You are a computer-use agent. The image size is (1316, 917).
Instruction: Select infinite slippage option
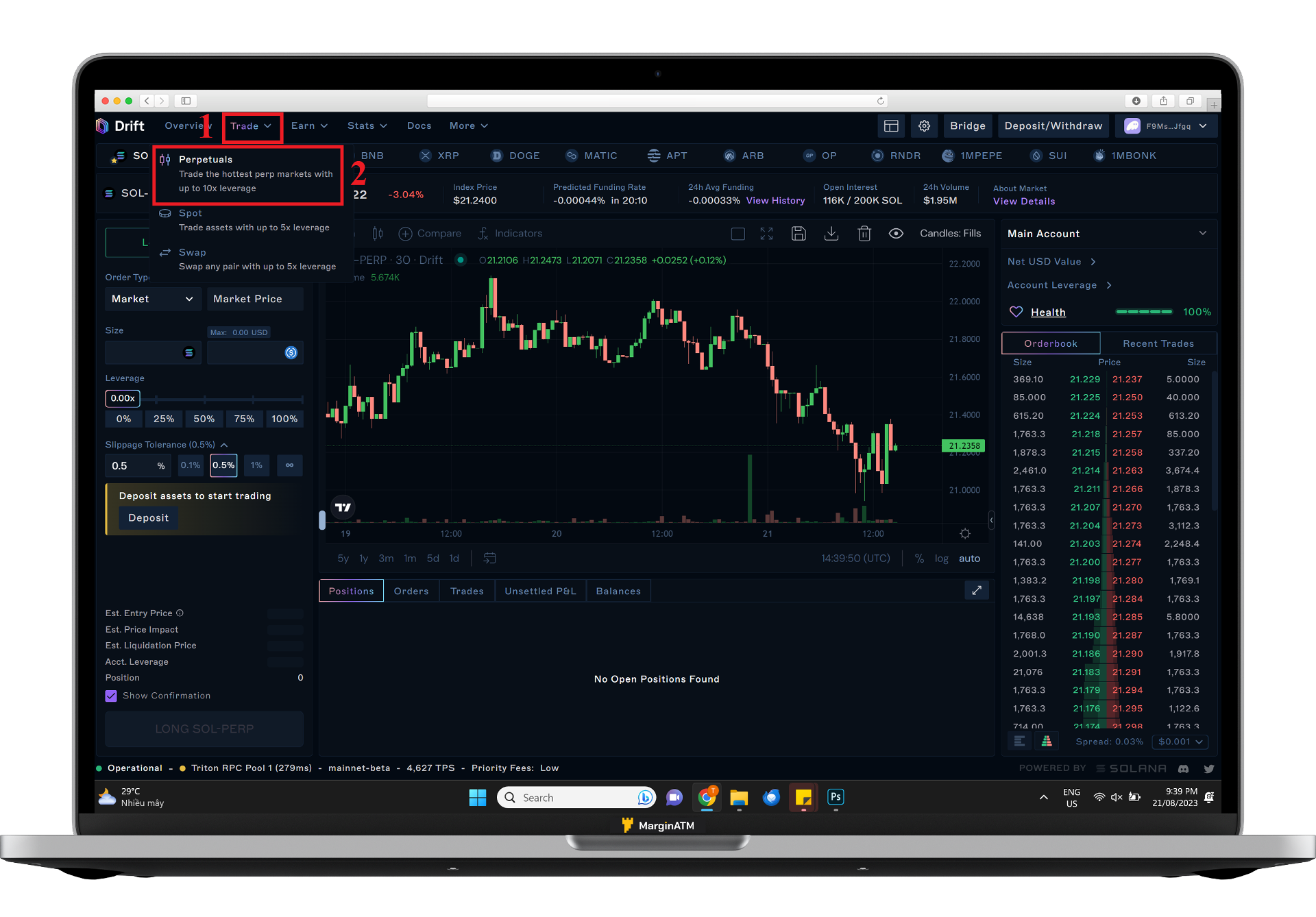point(289,465)
